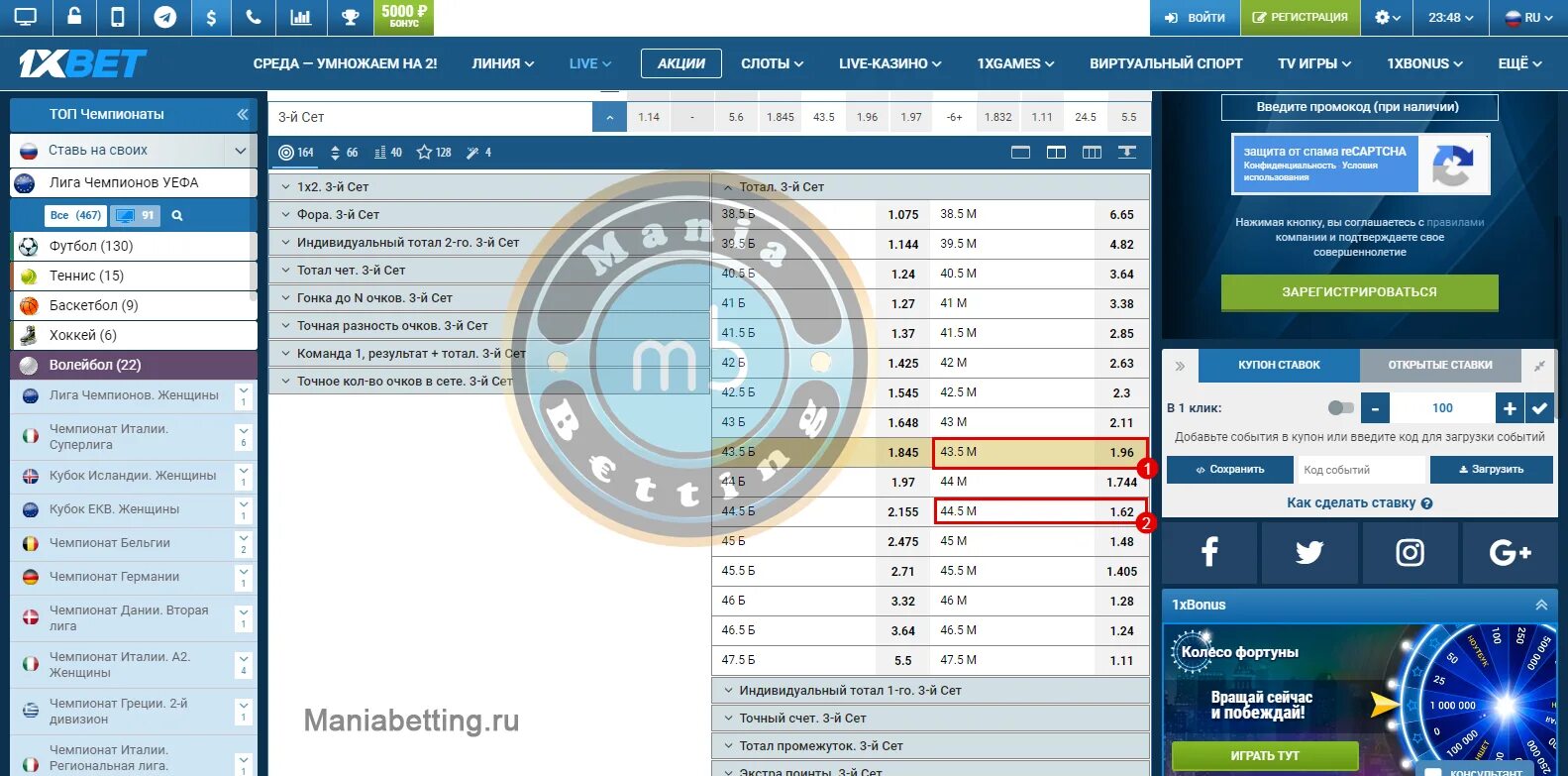
Task: Select the up-down arrows tab showing 66
Action: 344,153
